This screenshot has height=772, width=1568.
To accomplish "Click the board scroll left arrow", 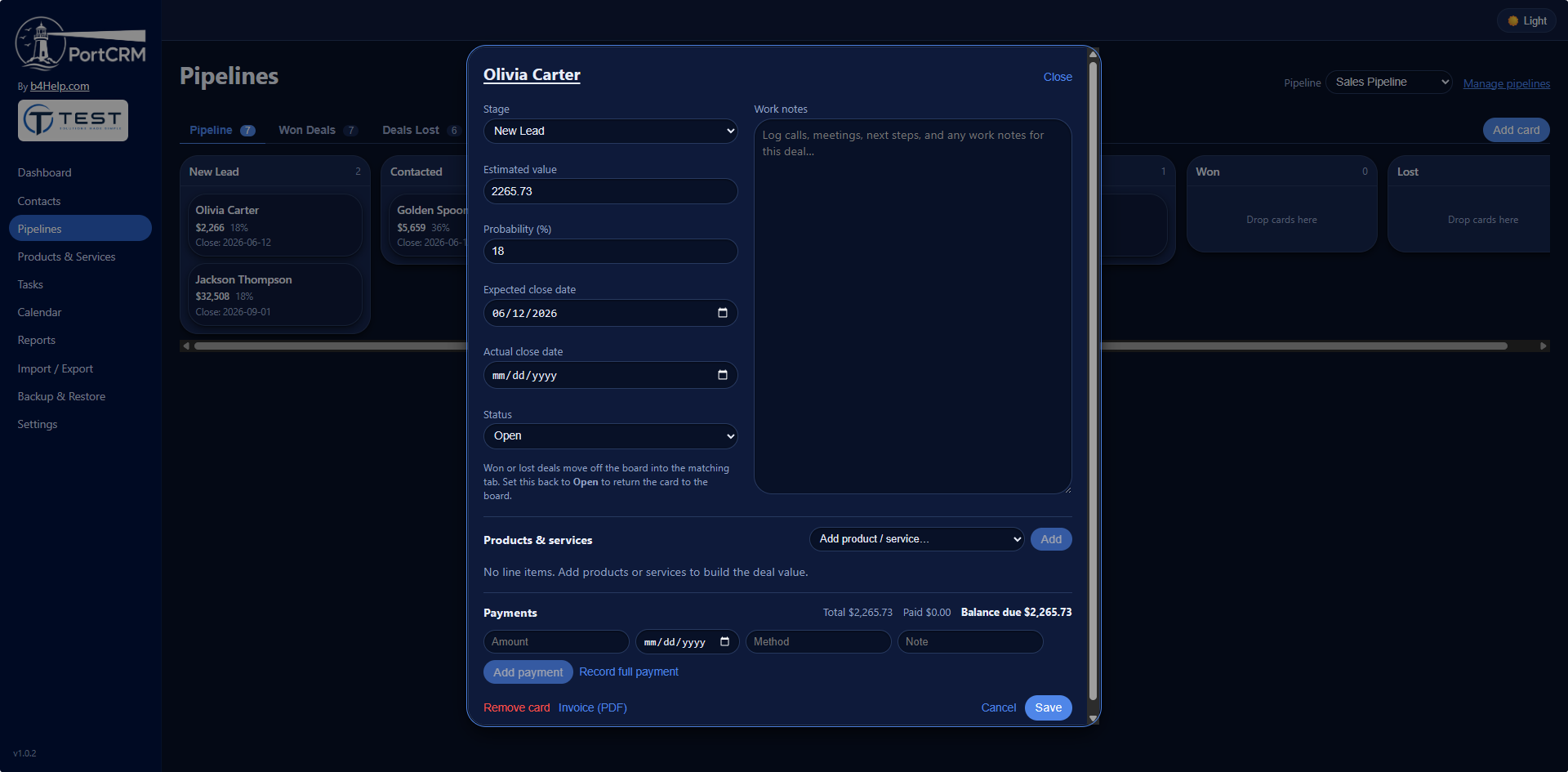I will coord(186,346).
